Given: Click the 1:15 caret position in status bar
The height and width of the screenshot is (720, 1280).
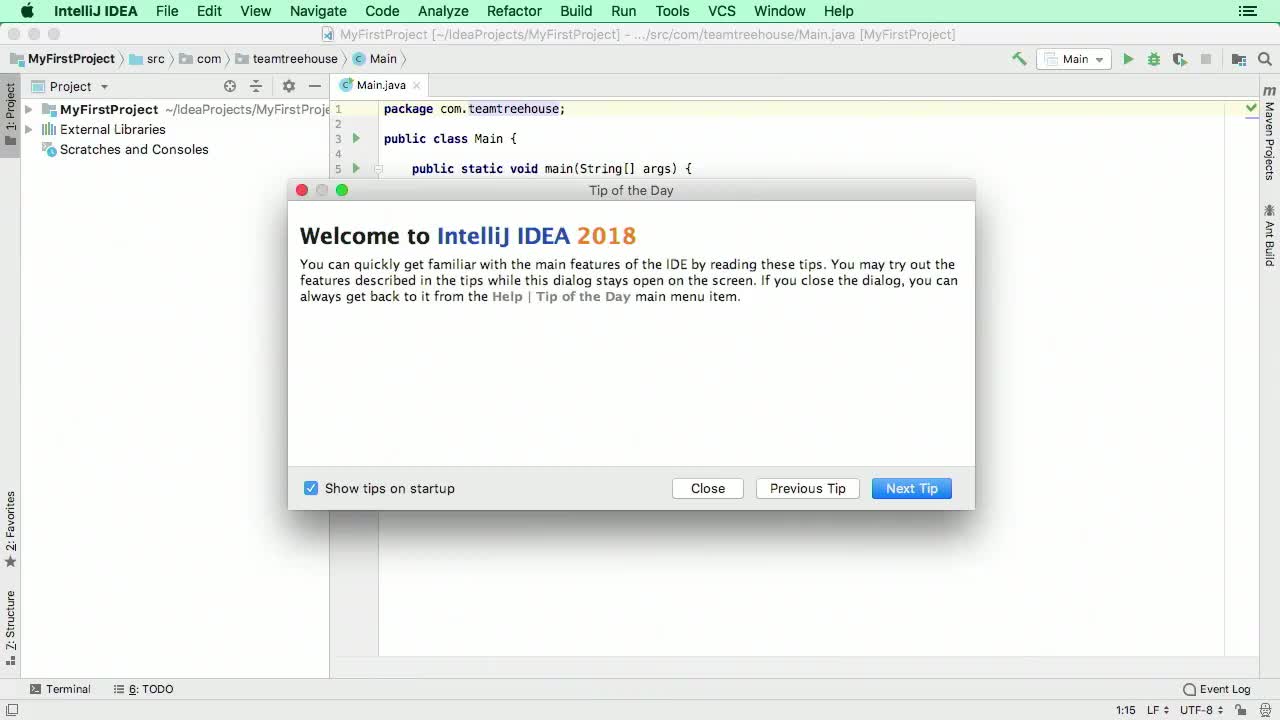Looking at the screenshot, I should click(1125, 710).
